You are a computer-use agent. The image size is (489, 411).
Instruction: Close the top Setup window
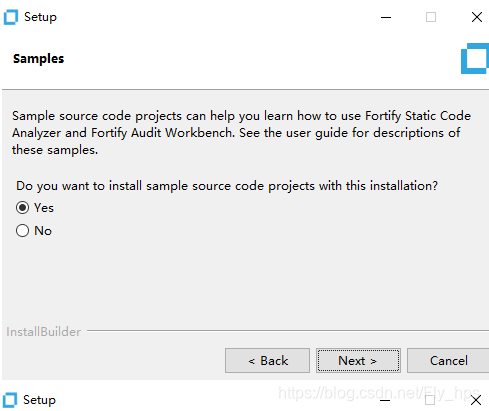(477, 17)
